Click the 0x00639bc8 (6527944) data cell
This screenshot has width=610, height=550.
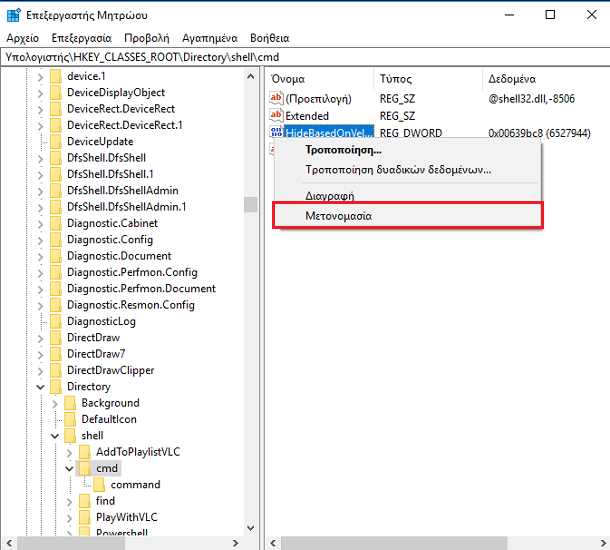pyautogui.click(x=539, y=133)
